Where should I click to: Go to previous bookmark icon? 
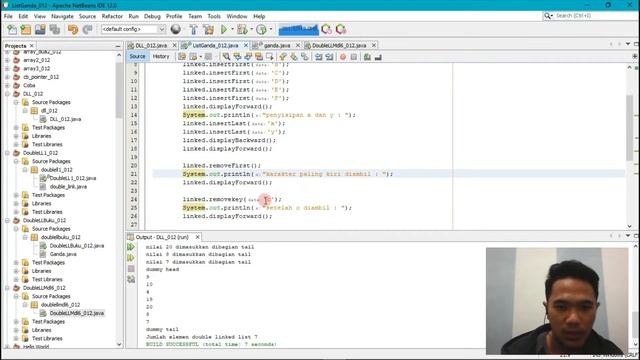(283, 57)
